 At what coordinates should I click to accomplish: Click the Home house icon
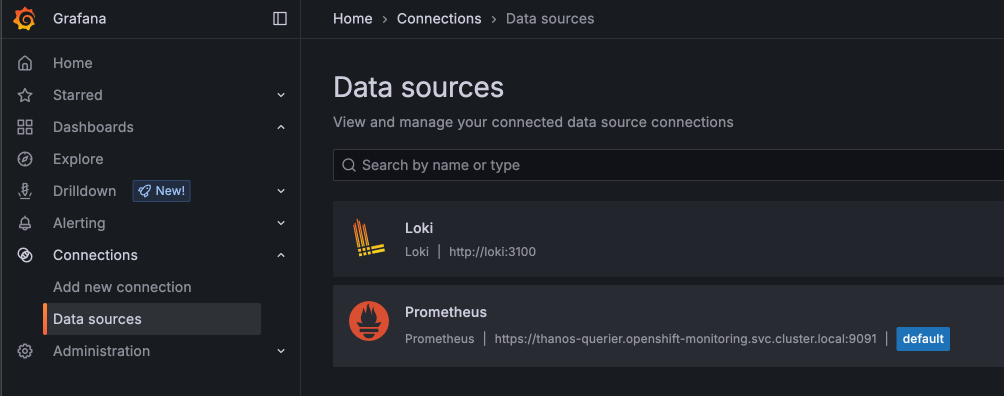click(x=25, y=63)
